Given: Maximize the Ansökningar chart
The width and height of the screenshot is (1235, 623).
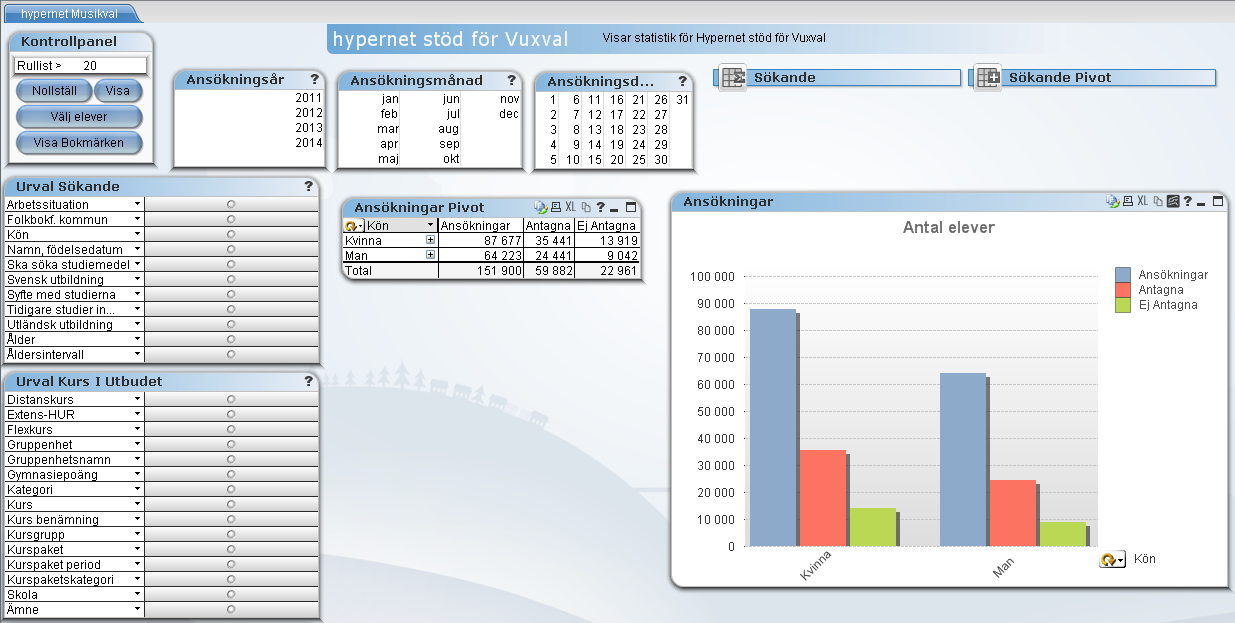Looking at the screenshot, I should point(1218,201).
